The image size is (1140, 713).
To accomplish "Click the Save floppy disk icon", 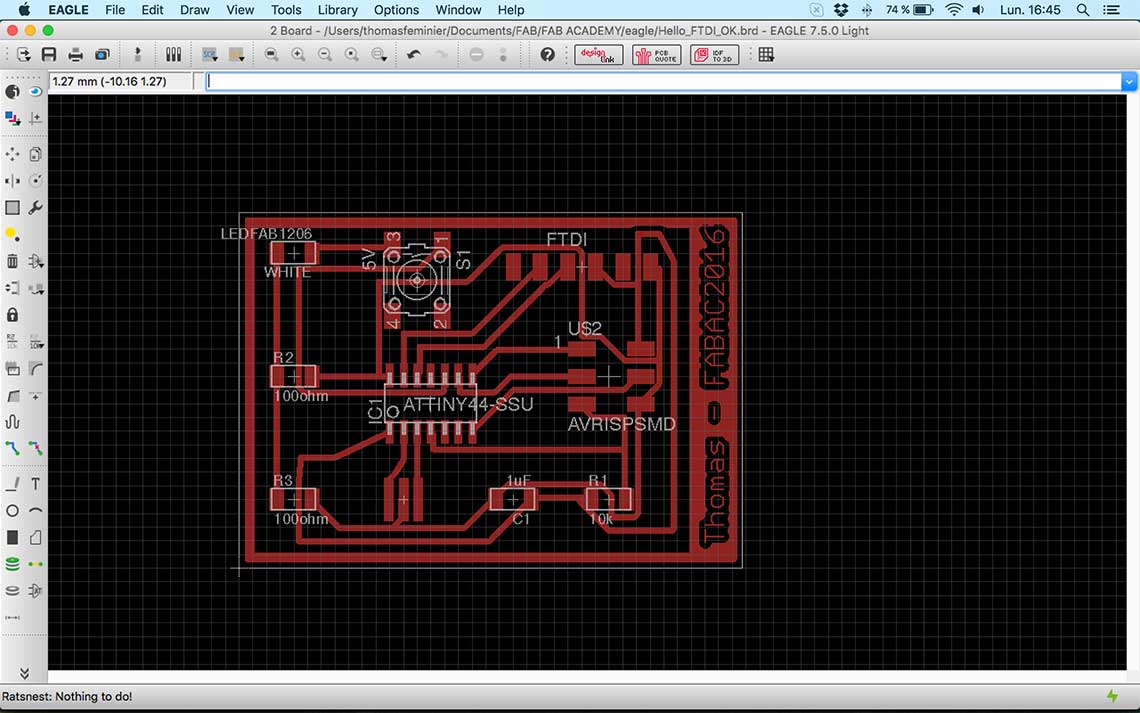I will (49, 55).
